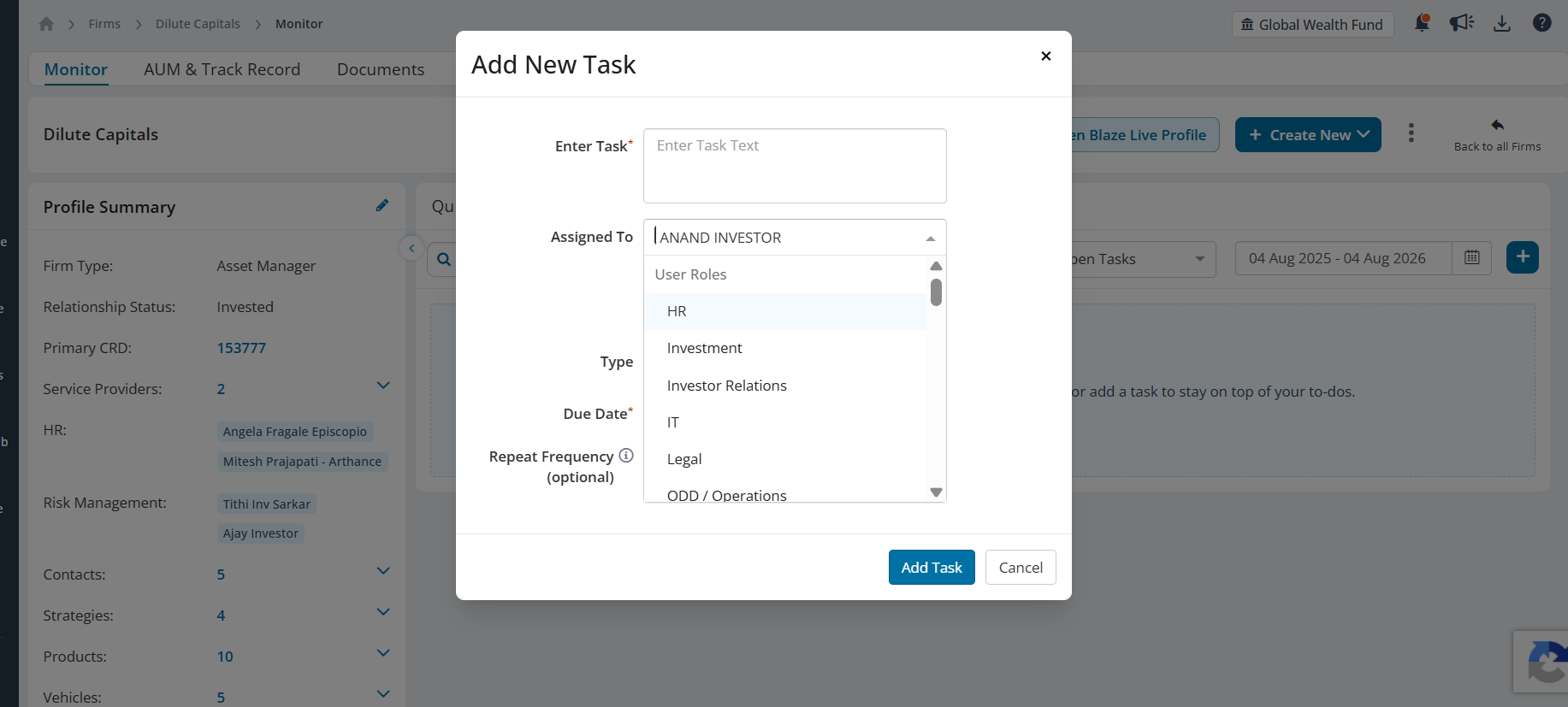
Task: Click the Add Task button
Action: [932, 568]
